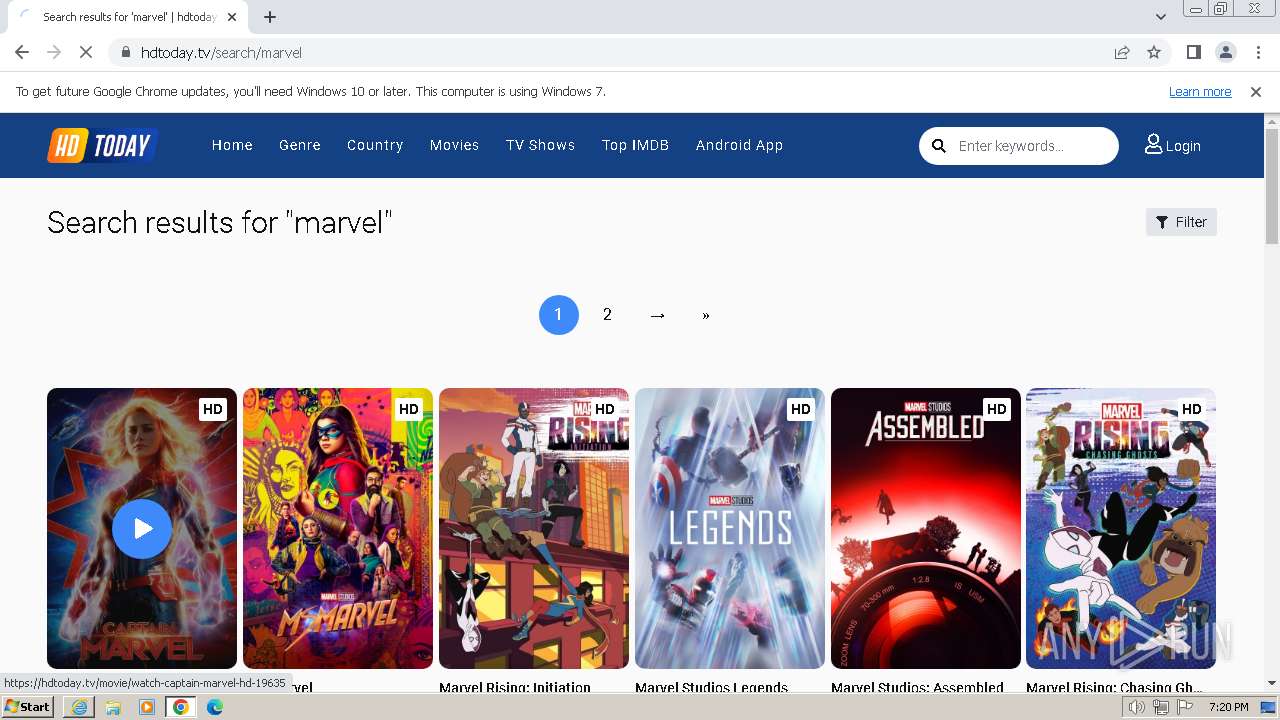
Task: Bookmark this tab with the star icon
Action: (1154, 52)
